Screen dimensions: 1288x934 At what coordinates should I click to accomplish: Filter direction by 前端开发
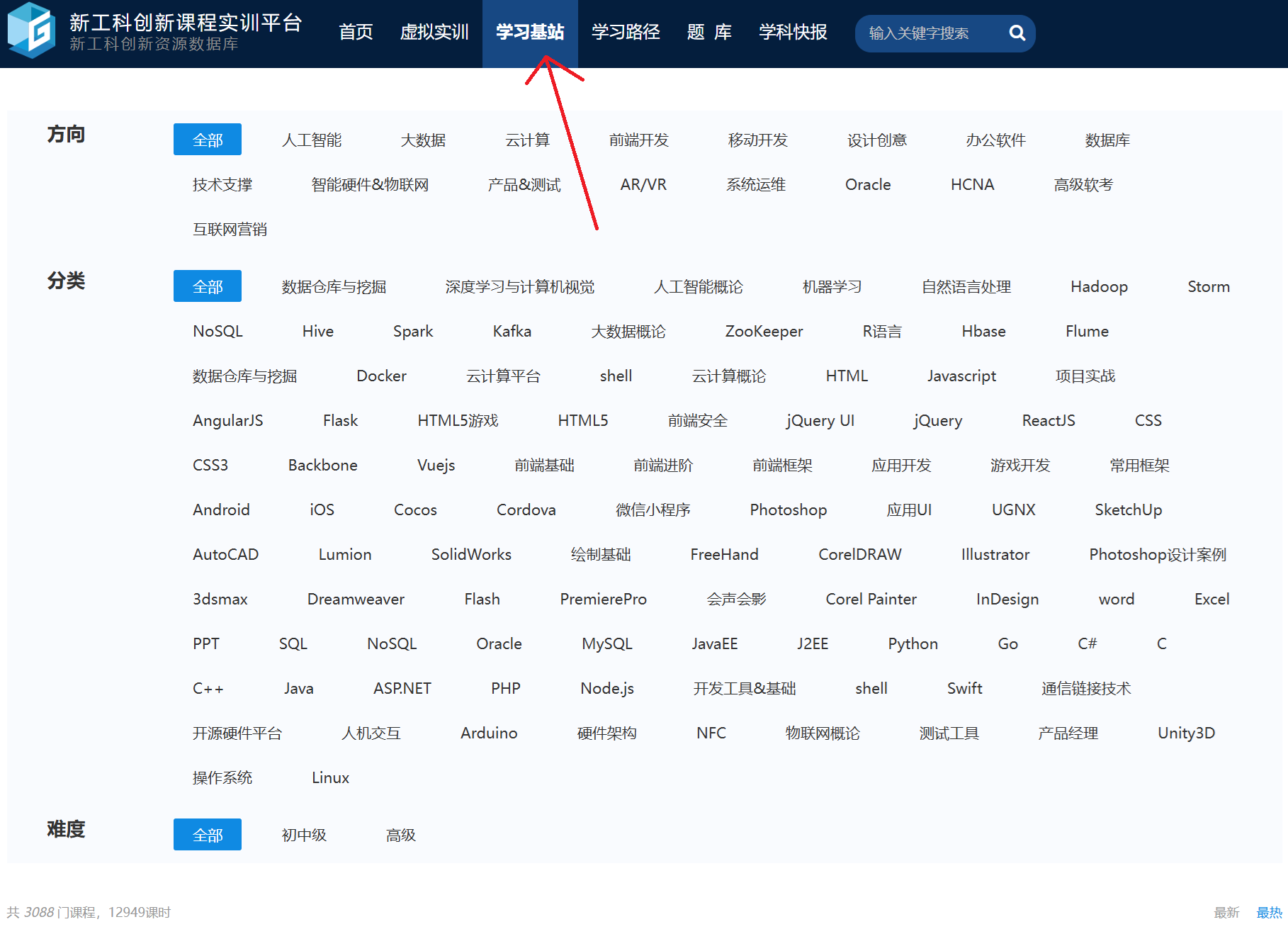tap(639, 140)
